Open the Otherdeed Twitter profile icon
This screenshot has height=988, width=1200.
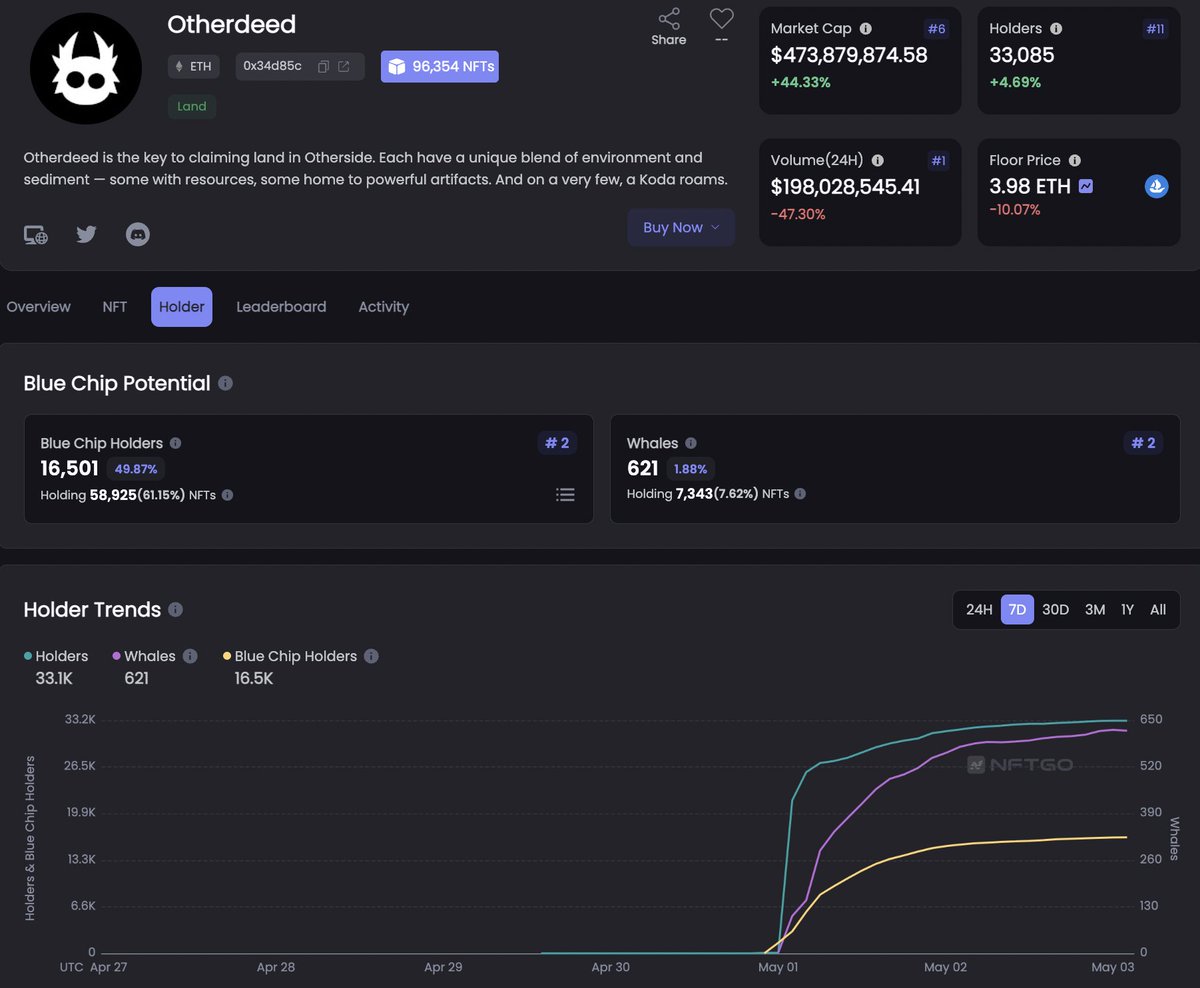(87, 235)
